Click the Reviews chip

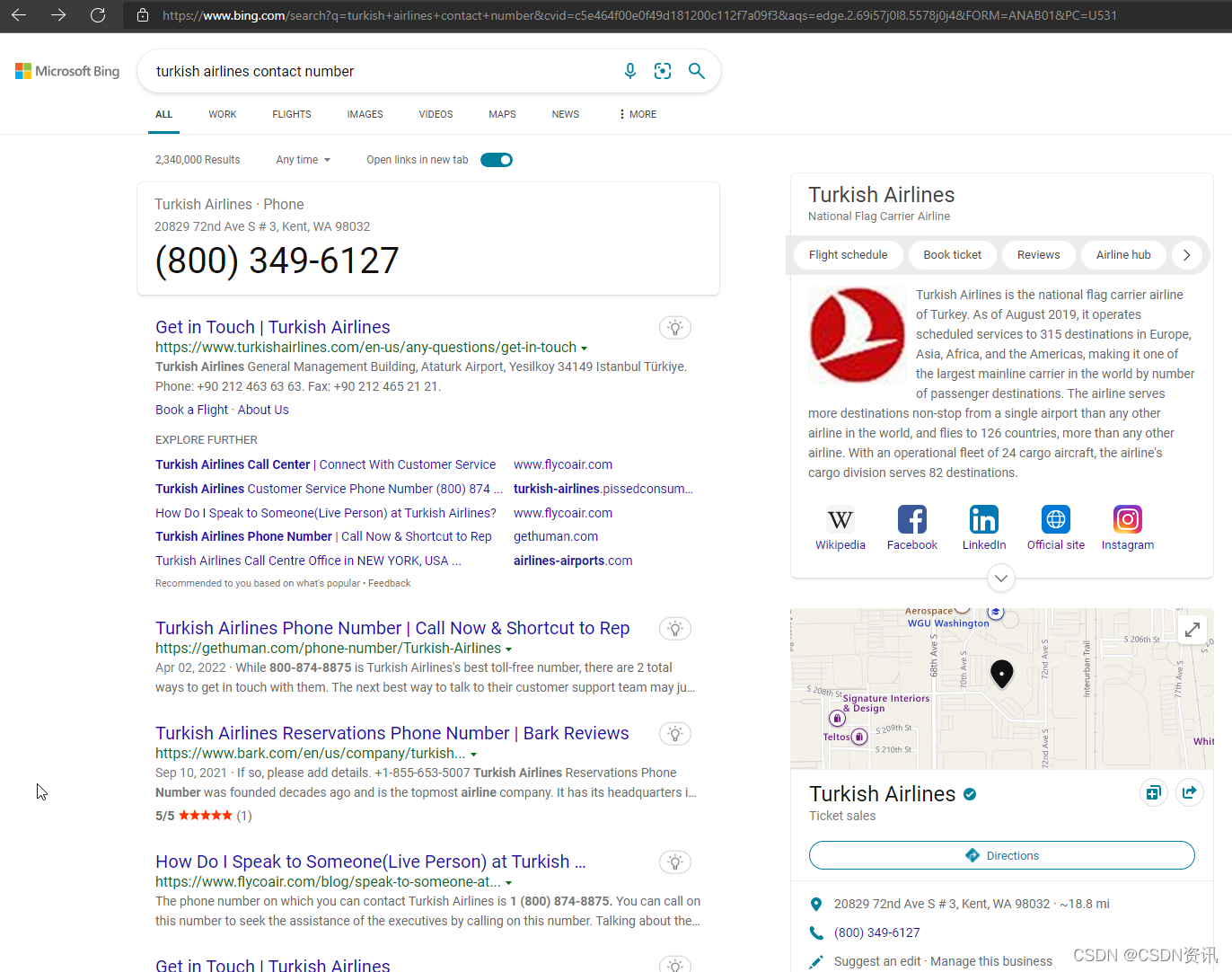point(1038,255)
